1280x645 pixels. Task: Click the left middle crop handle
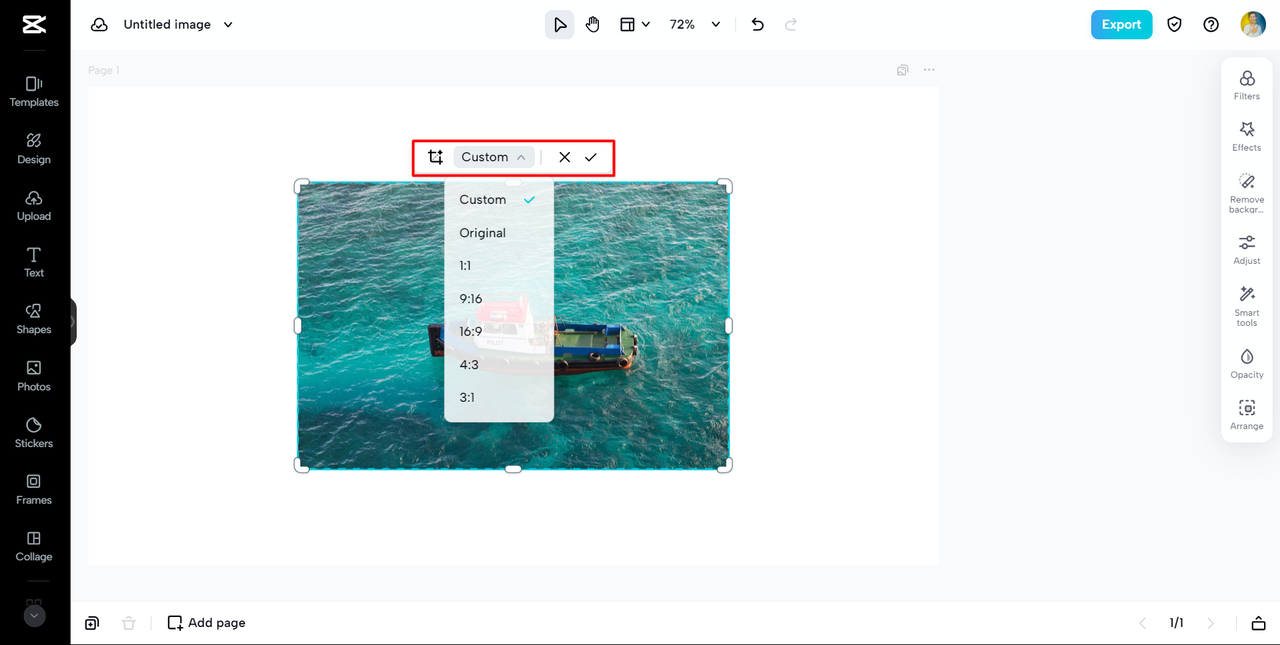tap(297, 326)
